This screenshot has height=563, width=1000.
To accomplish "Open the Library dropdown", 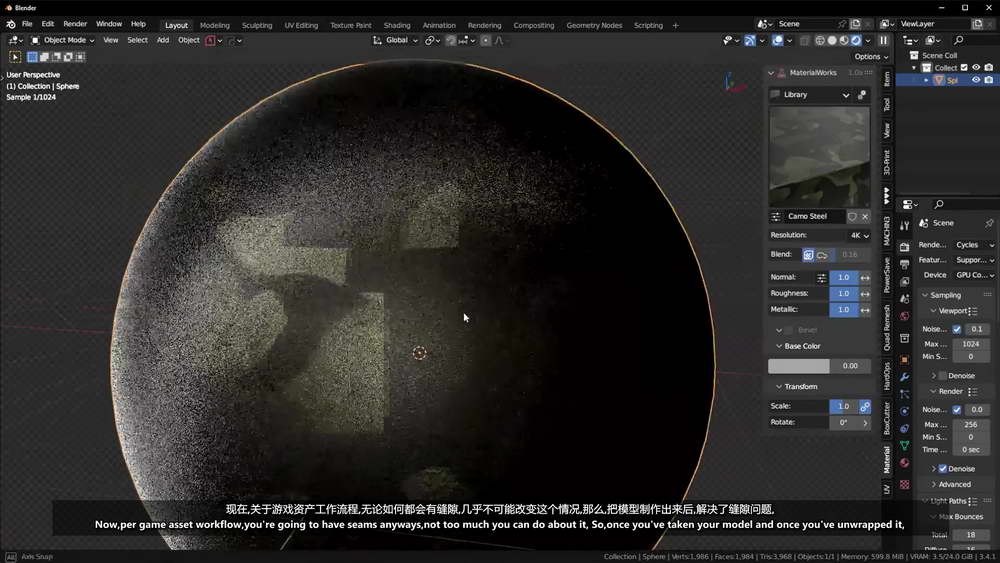I will tap(810, 95).
